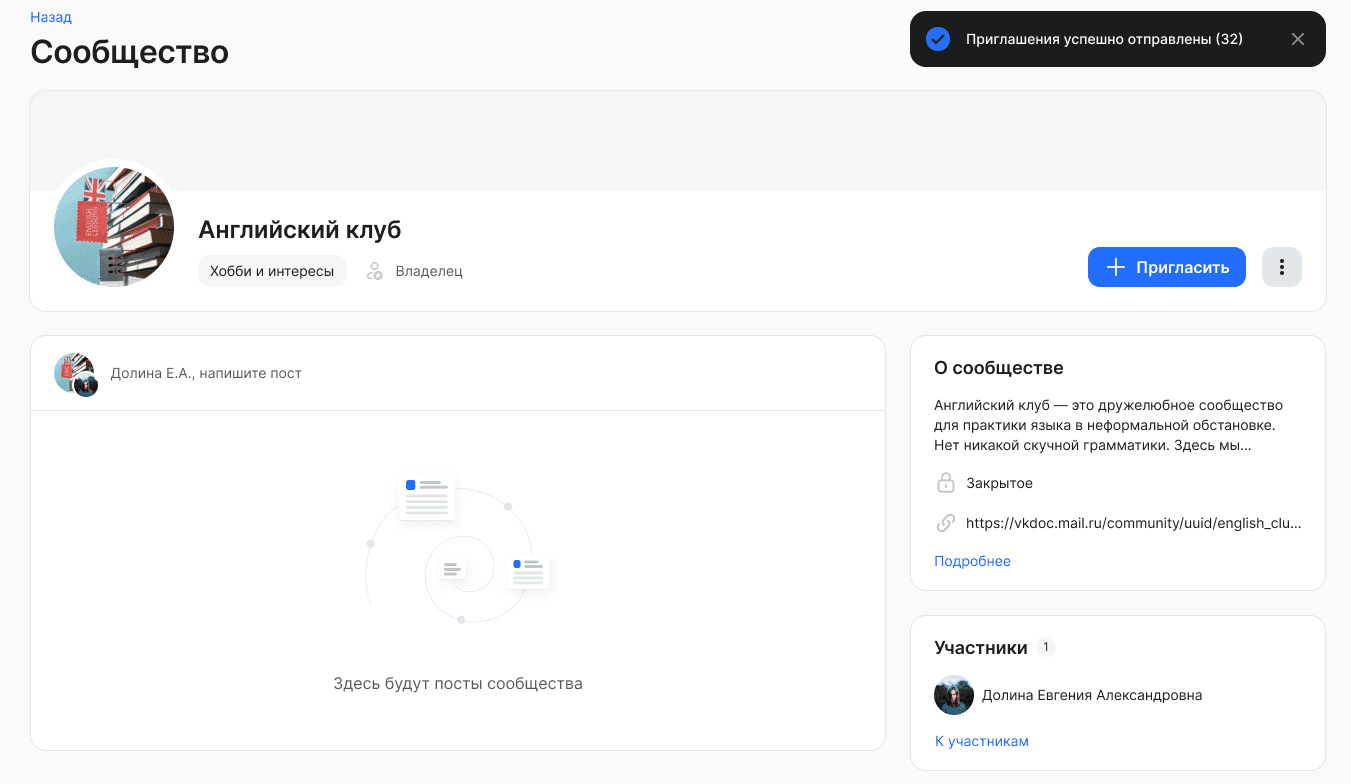Select member name Долина Евгения Александровна

pyautogui.click(x=1091, y=695)
